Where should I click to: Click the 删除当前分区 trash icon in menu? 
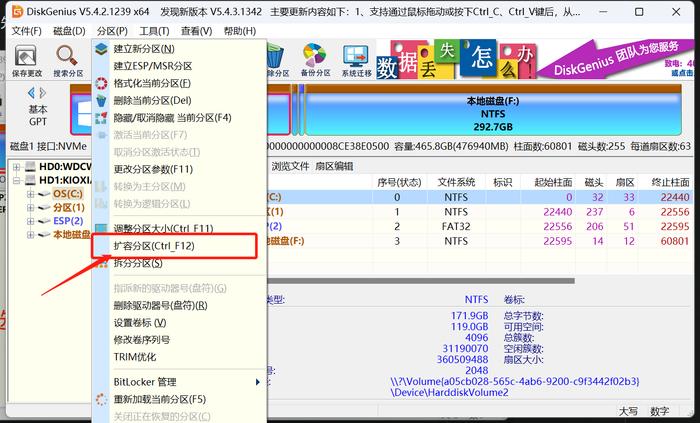(x=101, y=100)
